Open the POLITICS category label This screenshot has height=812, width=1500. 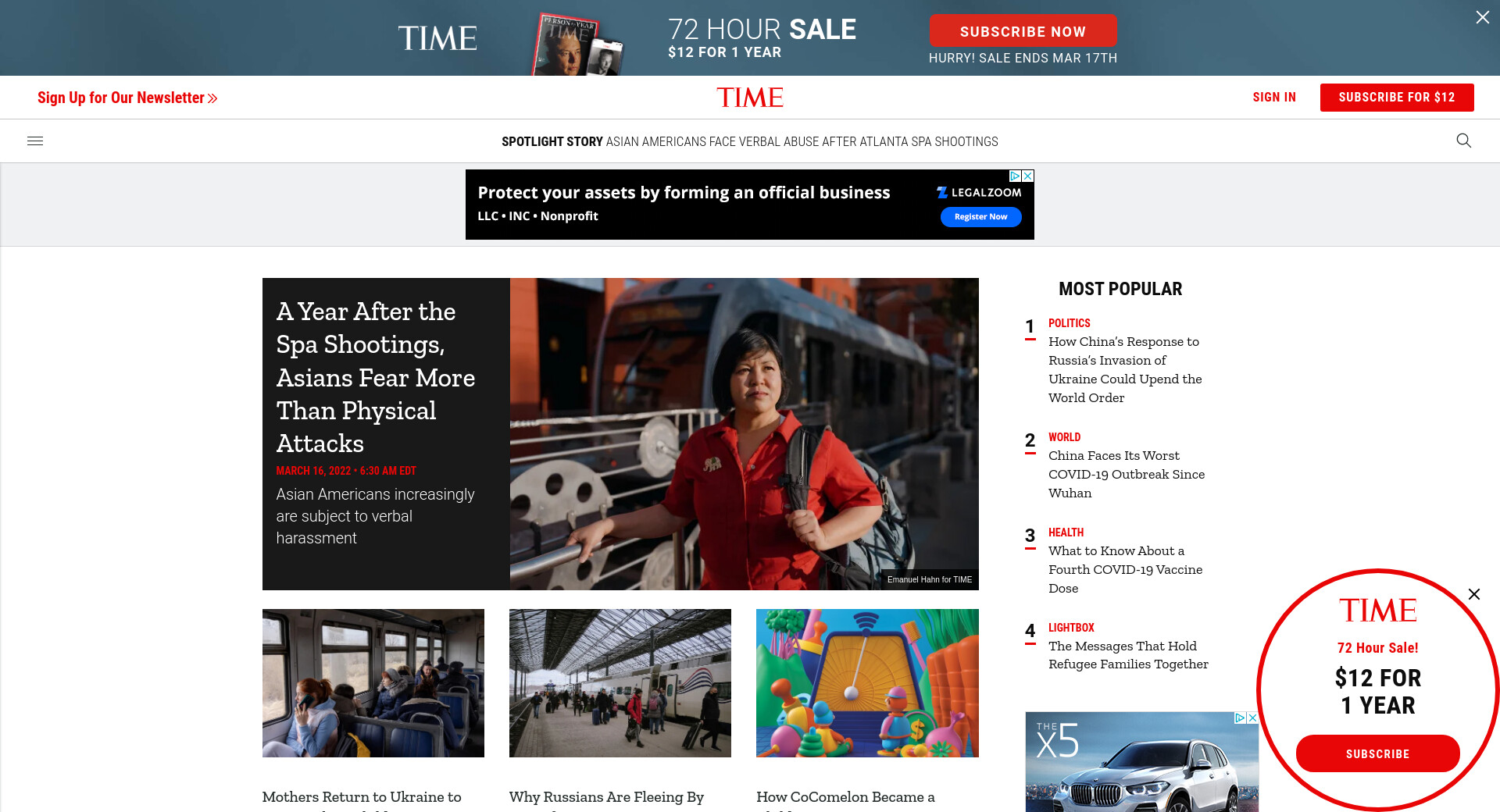pyautogui.click(x=1069, y=323)
